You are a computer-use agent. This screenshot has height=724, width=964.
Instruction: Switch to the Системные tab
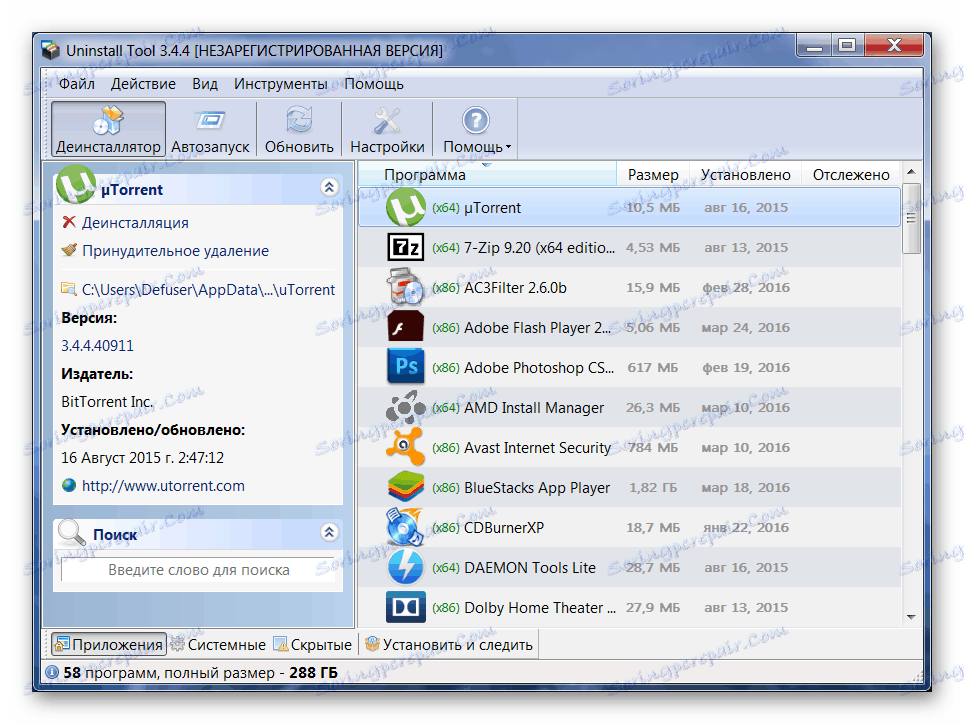218,644
